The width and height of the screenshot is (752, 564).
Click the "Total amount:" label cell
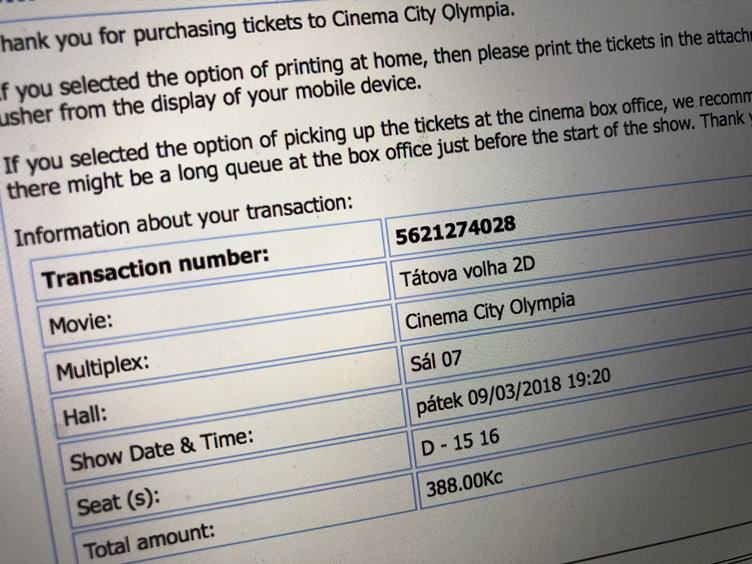pos(148,543)
